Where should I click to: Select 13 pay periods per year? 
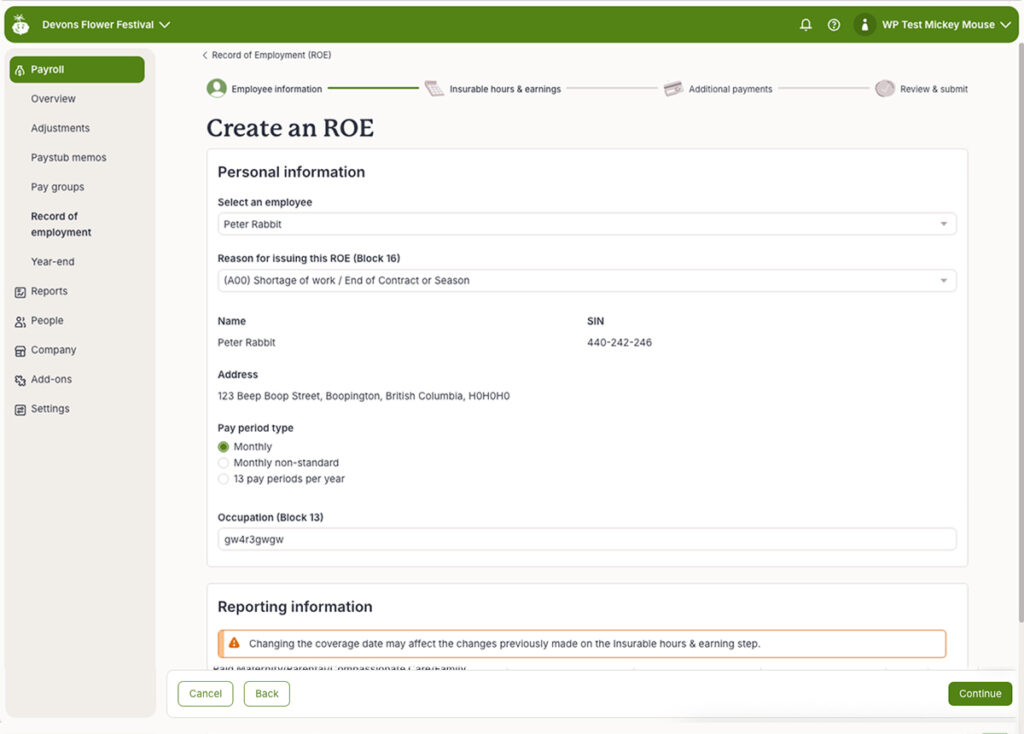tap(223, 478)
